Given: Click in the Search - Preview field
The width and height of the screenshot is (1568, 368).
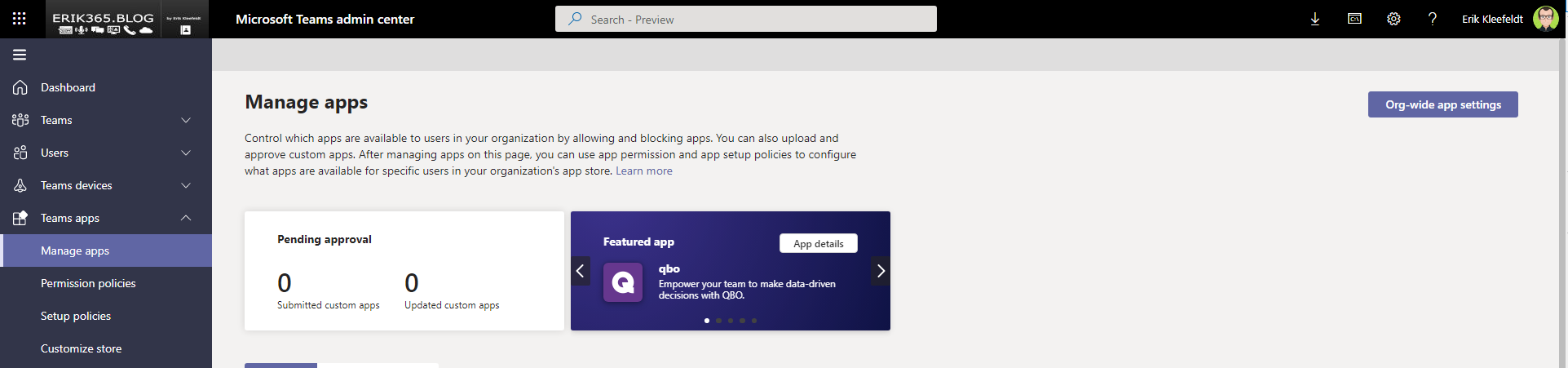Looking at the screenshot, I should (745, 19).
